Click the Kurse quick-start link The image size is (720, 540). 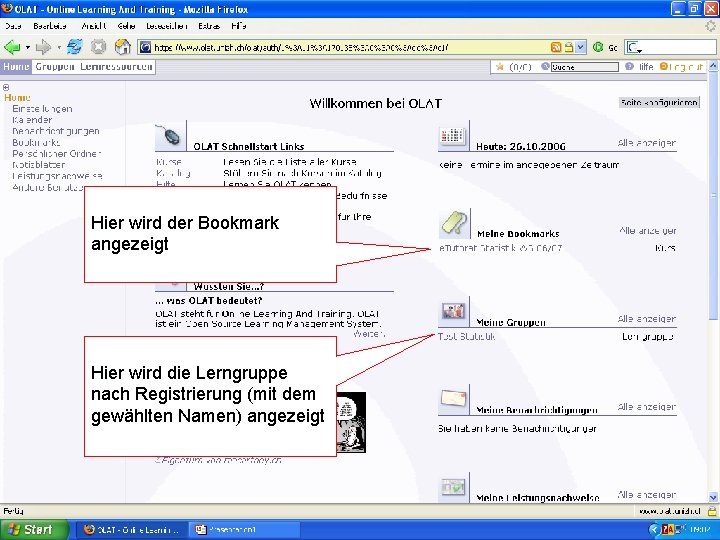tap(169, 162)
